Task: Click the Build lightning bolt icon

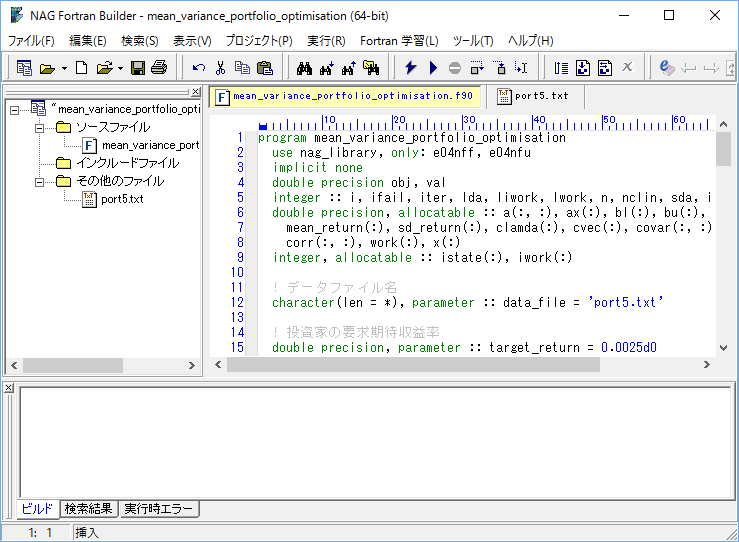Action: pos(411,68)
